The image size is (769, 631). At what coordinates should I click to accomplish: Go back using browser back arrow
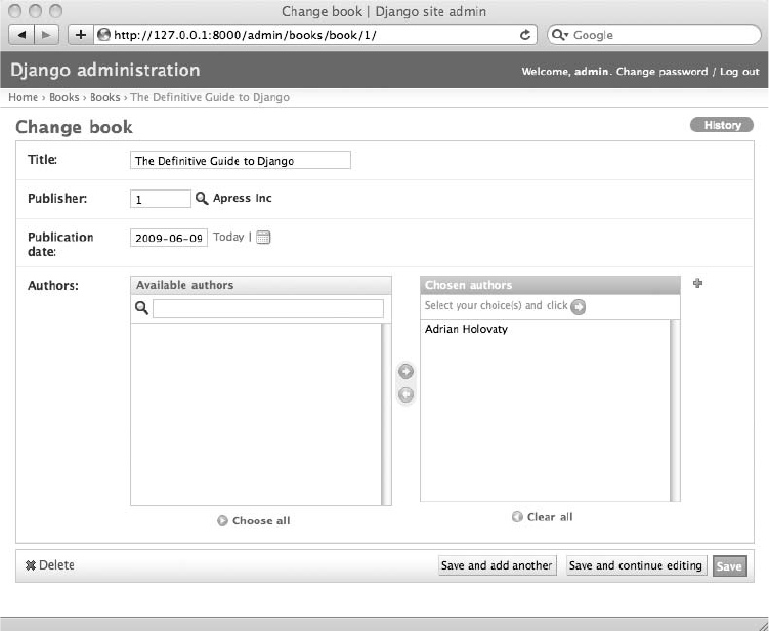[x=22, y=35]
